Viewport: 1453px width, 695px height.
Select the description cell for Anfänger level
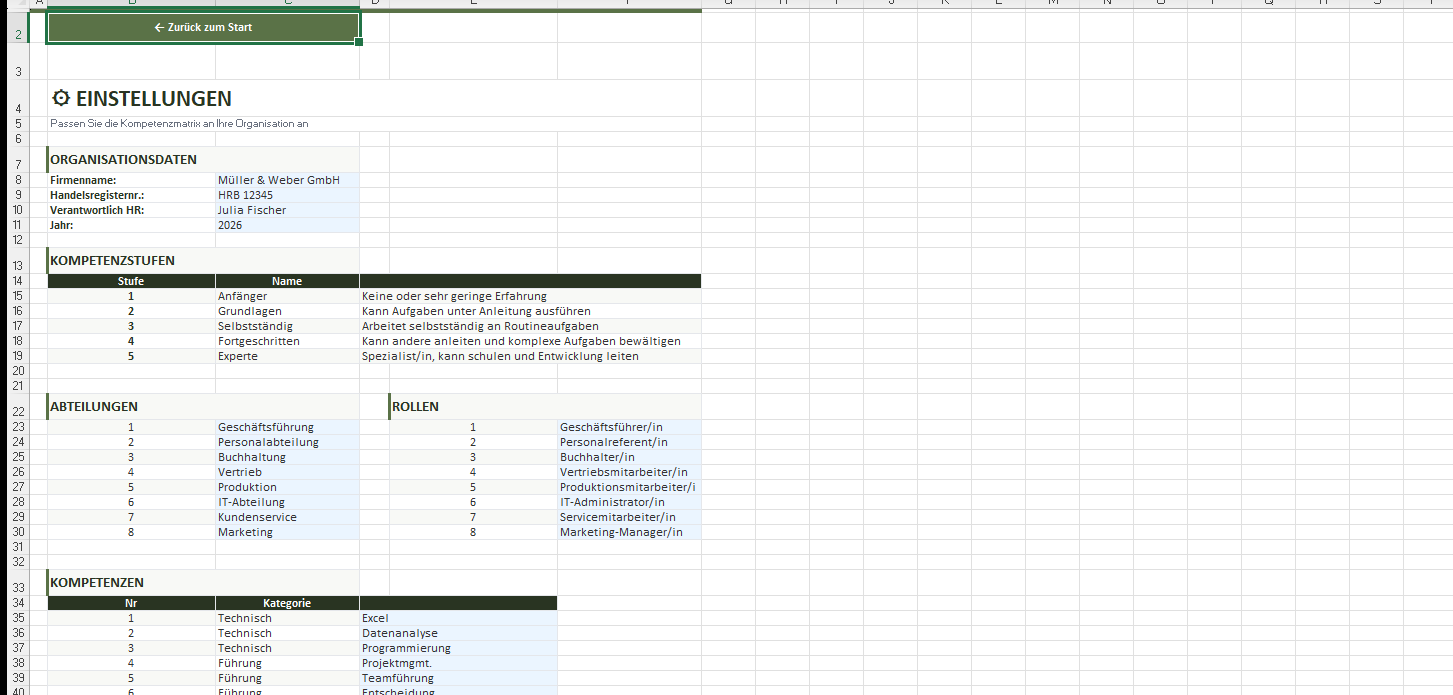pyautogui.click(x=530, y=296)
